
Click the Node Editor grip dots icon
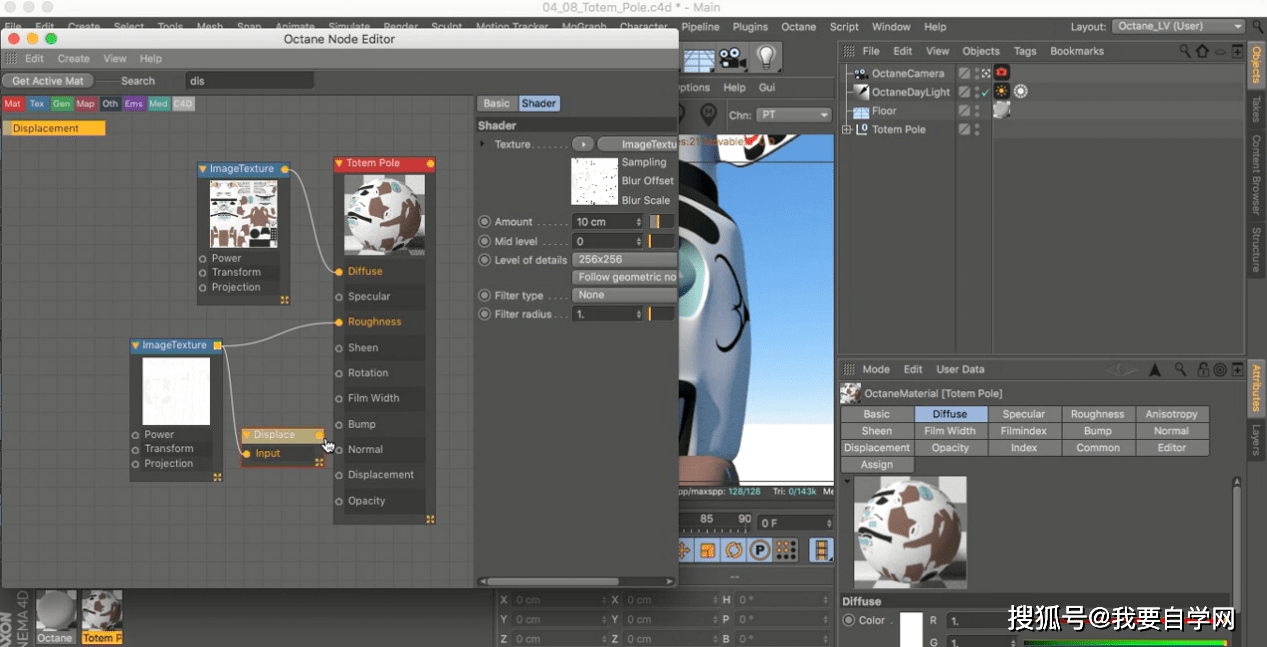[x=12, y=59]
